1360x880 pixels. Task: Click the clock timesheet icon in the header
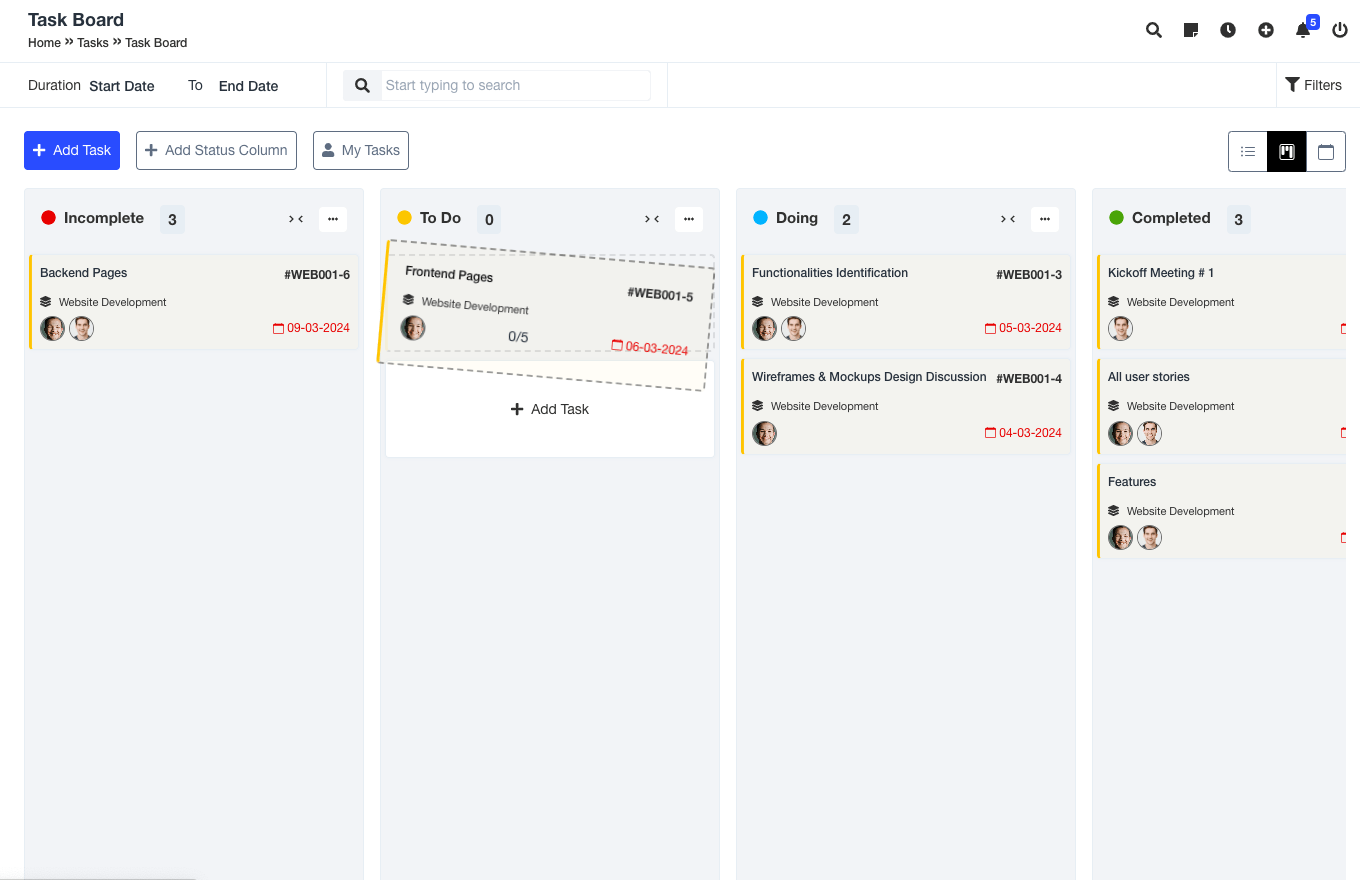point(1228,30)
